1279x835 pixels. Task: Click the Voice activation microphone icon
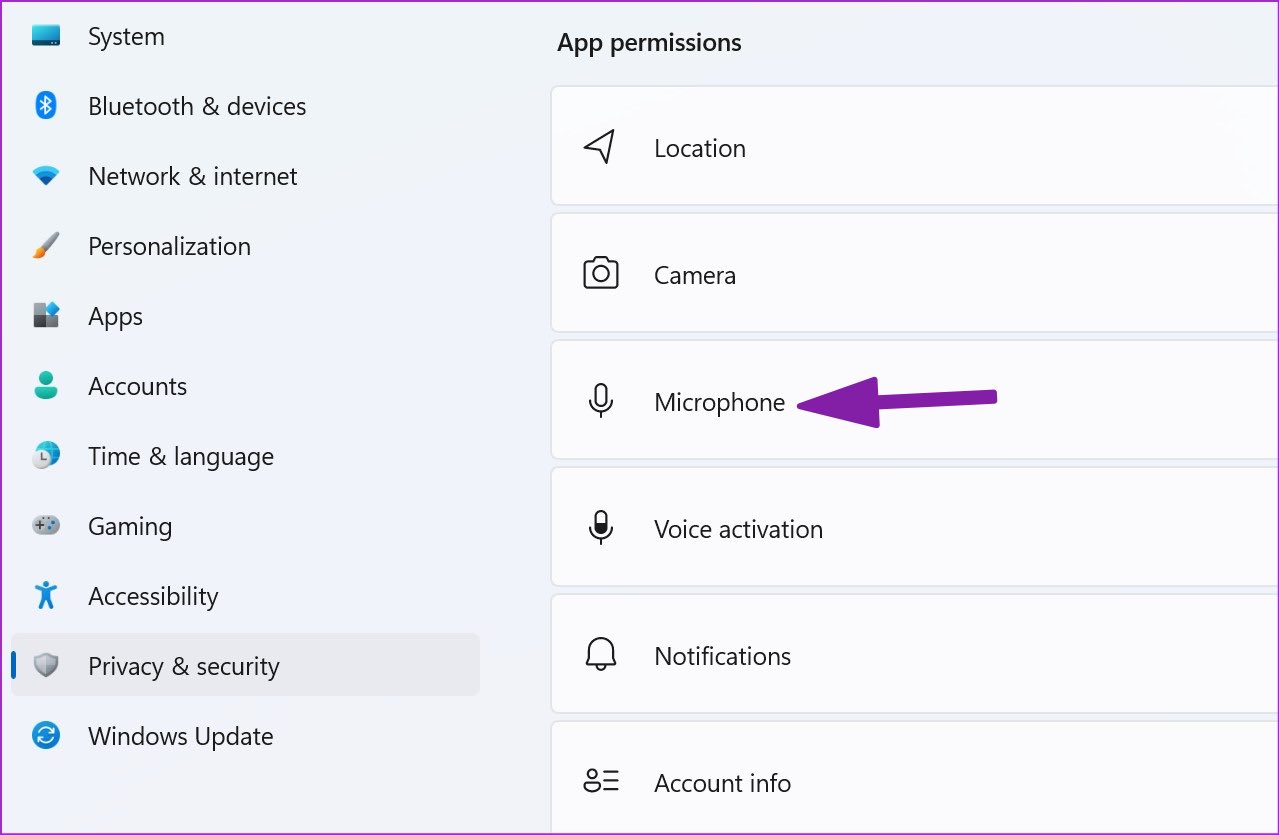[600, 527]
